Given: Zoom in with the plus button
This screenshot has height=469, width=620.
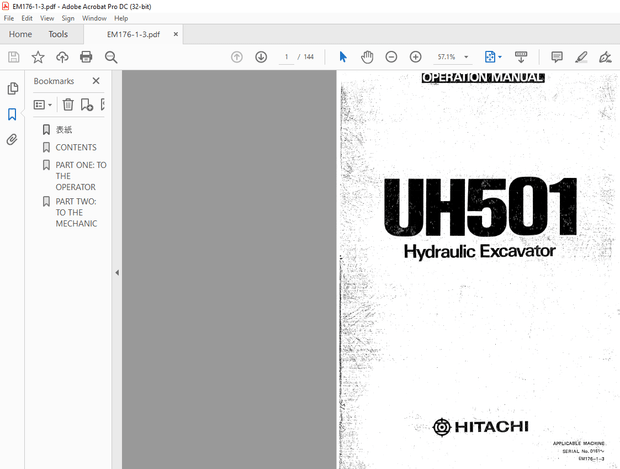Looking at the screenshot, I should [415, 57].
